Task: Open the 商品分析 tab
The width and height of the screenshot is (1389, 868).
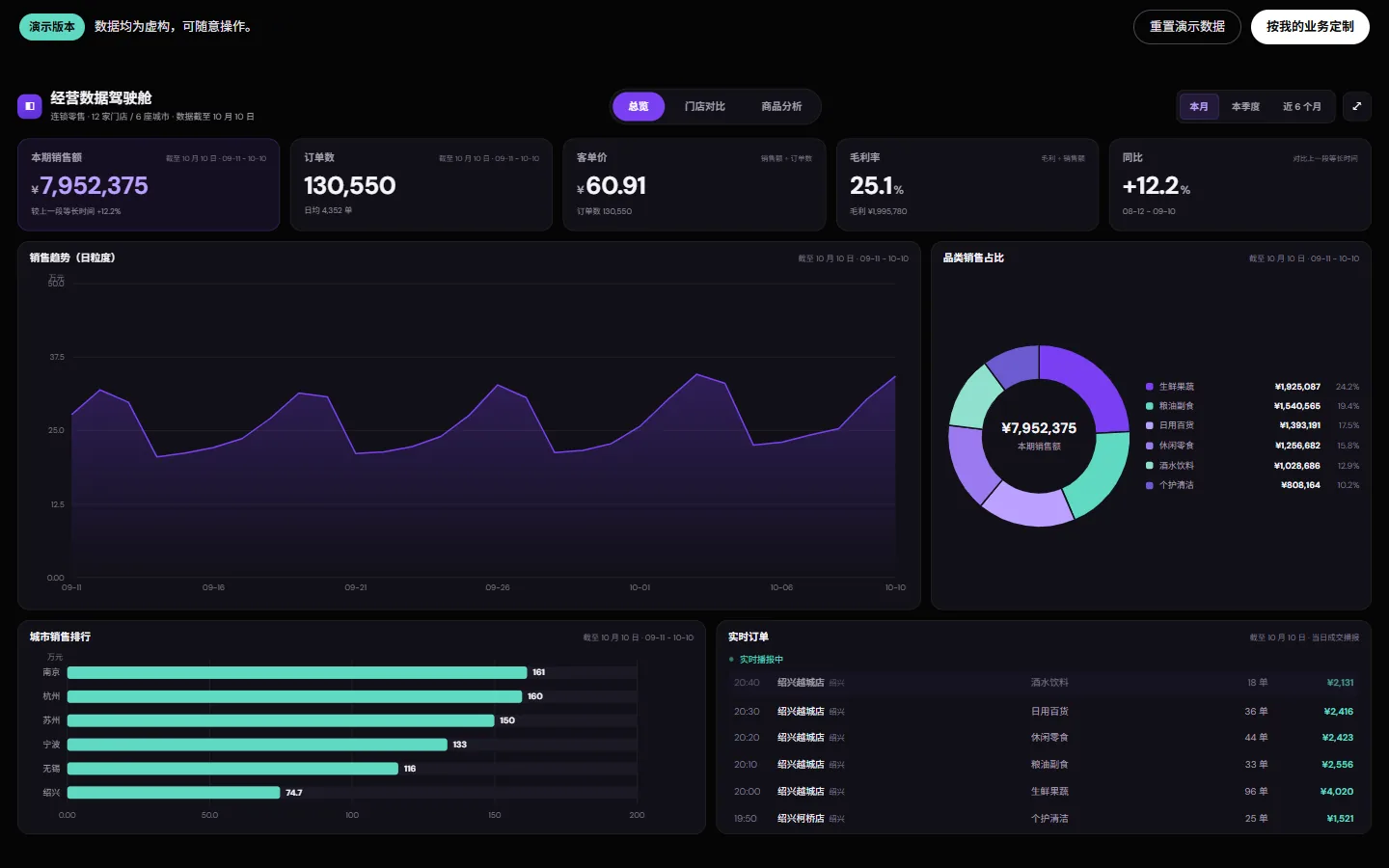Action: 781,106
